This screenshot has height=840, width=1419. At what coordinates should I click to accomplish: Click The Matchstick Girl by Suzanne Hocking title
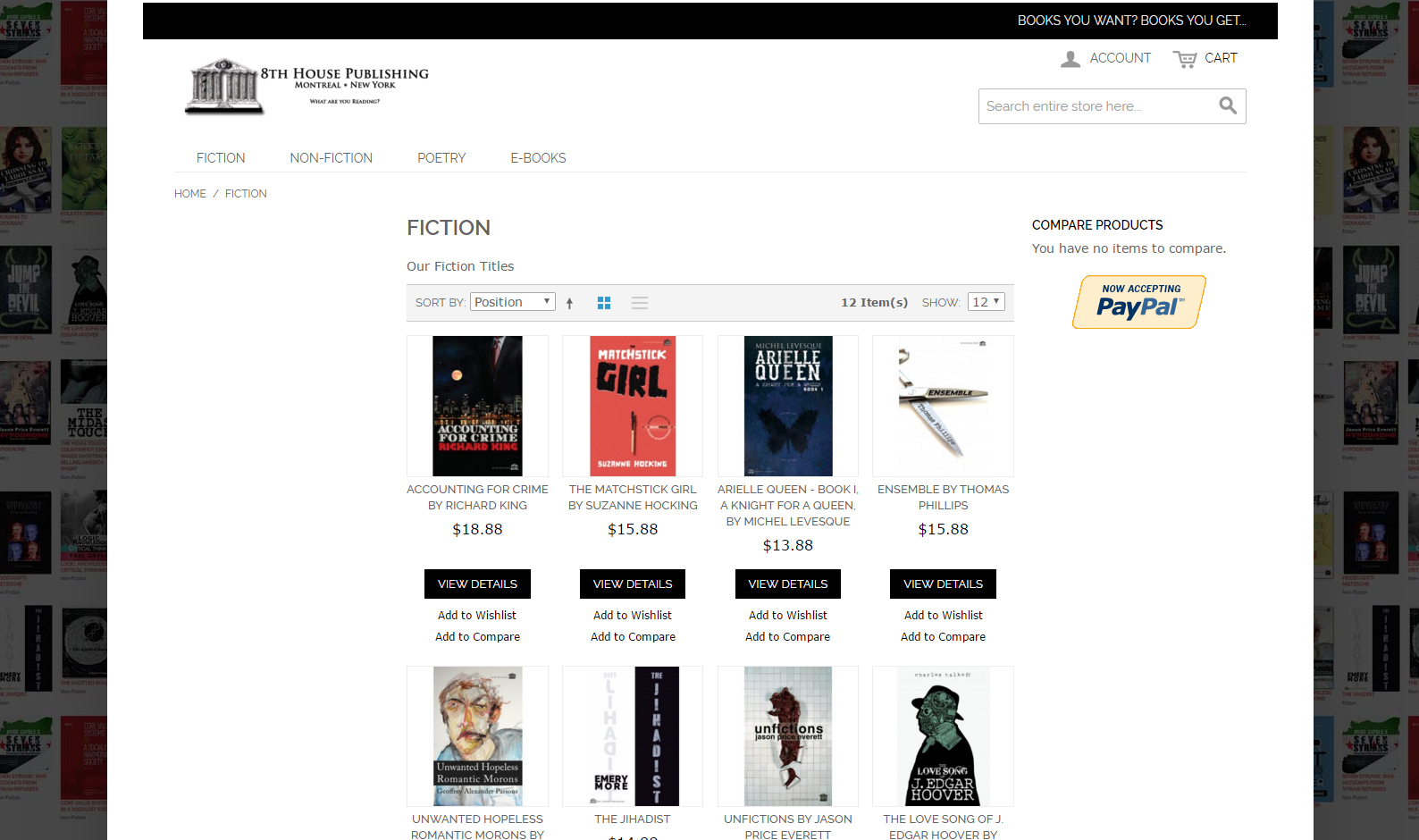pos(633,498)
